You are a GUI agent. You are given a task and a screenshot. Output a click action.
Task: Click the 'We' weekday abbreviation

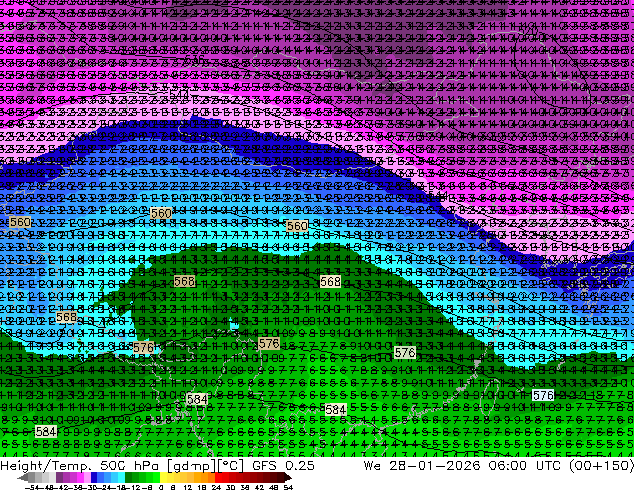pyautogui.click(x=372, y=466)
